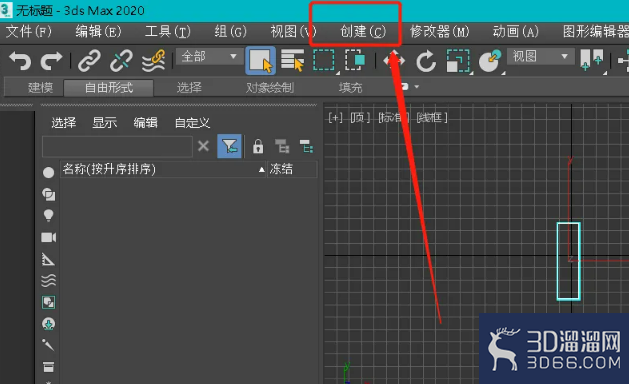The height and width of the screenshot is (384, 629).
Task: Select the Rotate tool
Action: (426, 61)
